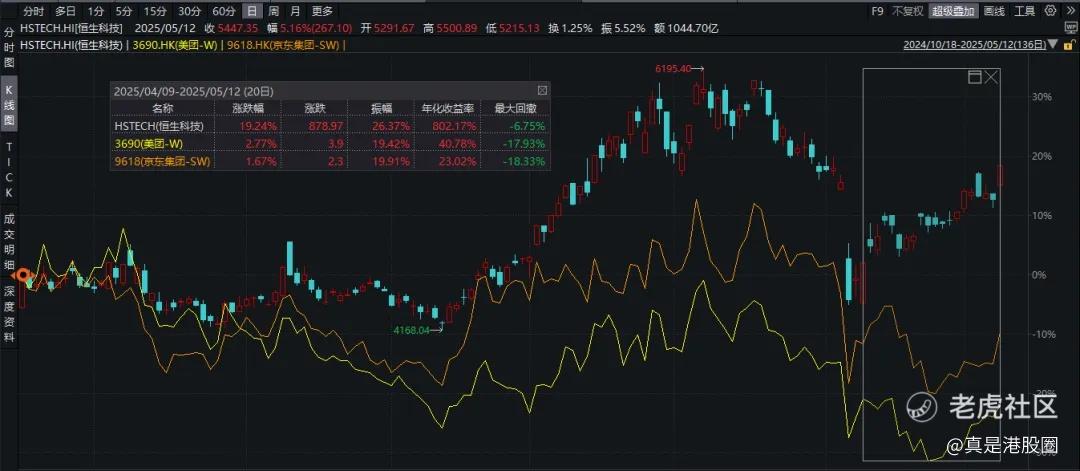The width and height of the screenshot is (1080, 471).
Task: Select 60分 interval tab
Action: coord(223,11)
